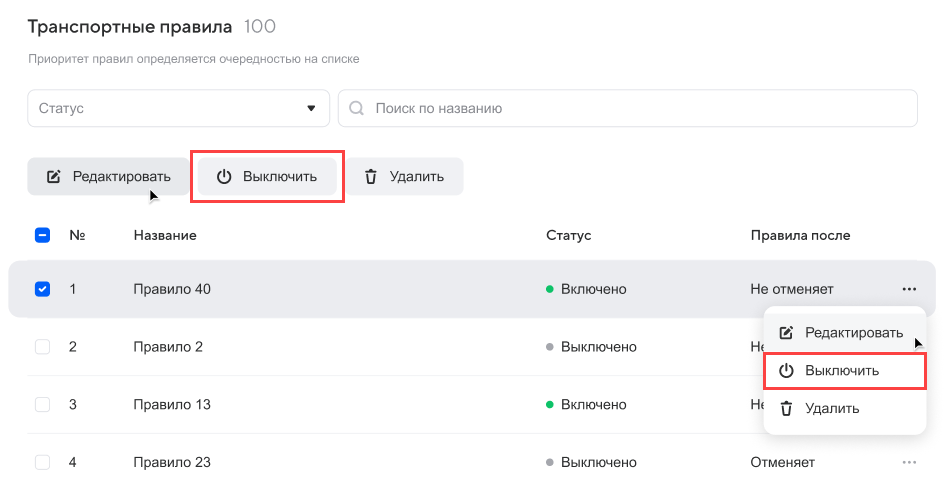Click the power icon in the context menu
Screen dimensions: 951x484
[786, 370]
